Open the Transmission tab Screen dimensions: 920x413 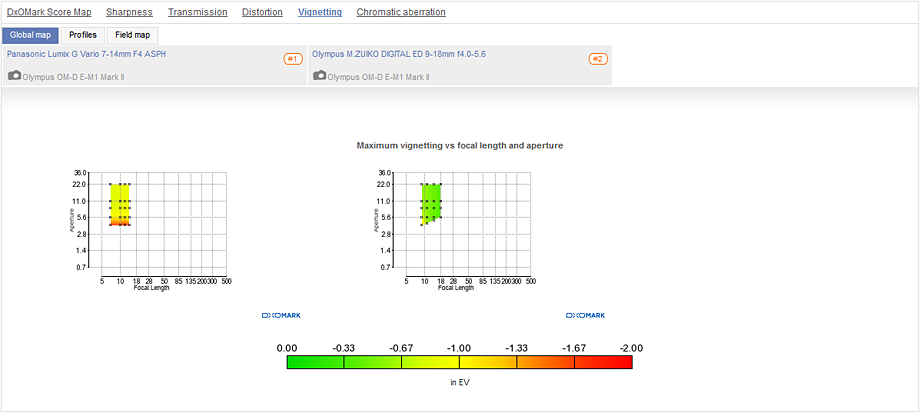tap(198, 12)
